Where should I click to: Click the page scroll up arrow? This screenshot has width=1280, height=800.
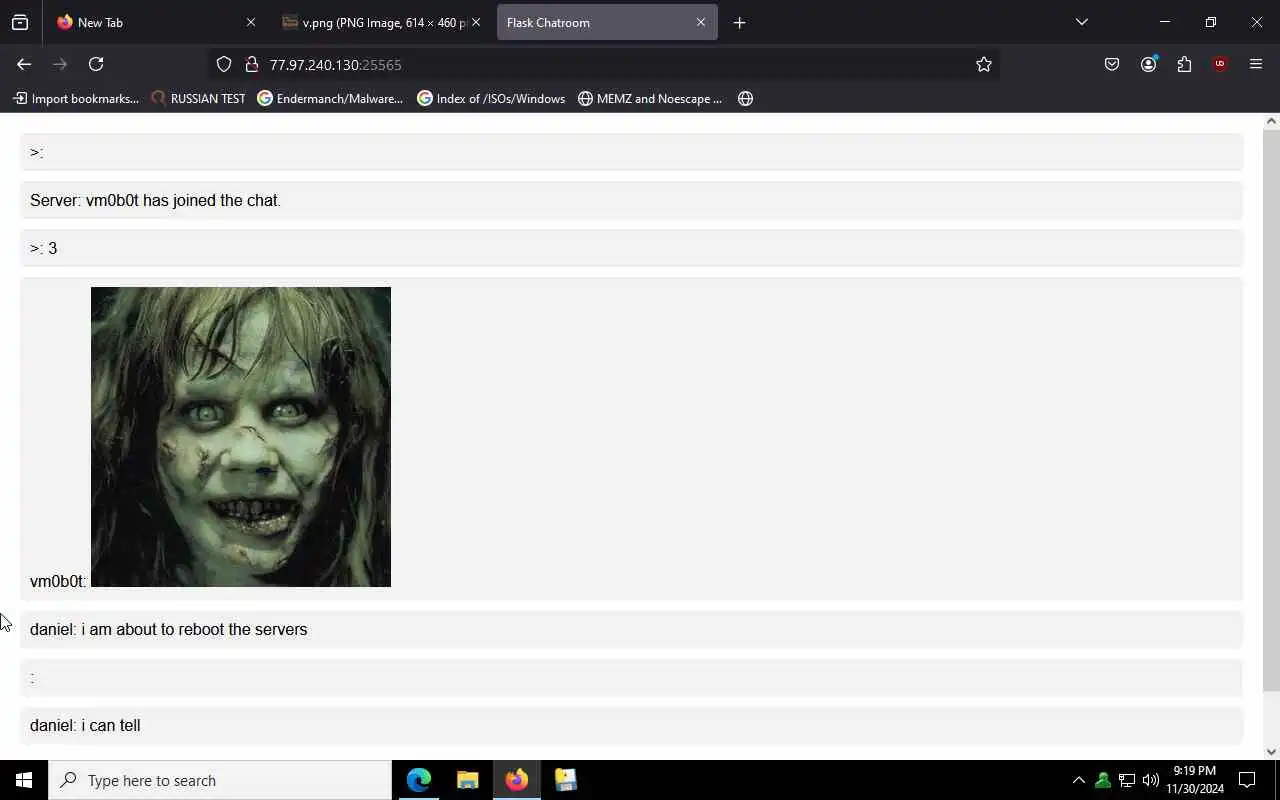[x=1271, y=121]
